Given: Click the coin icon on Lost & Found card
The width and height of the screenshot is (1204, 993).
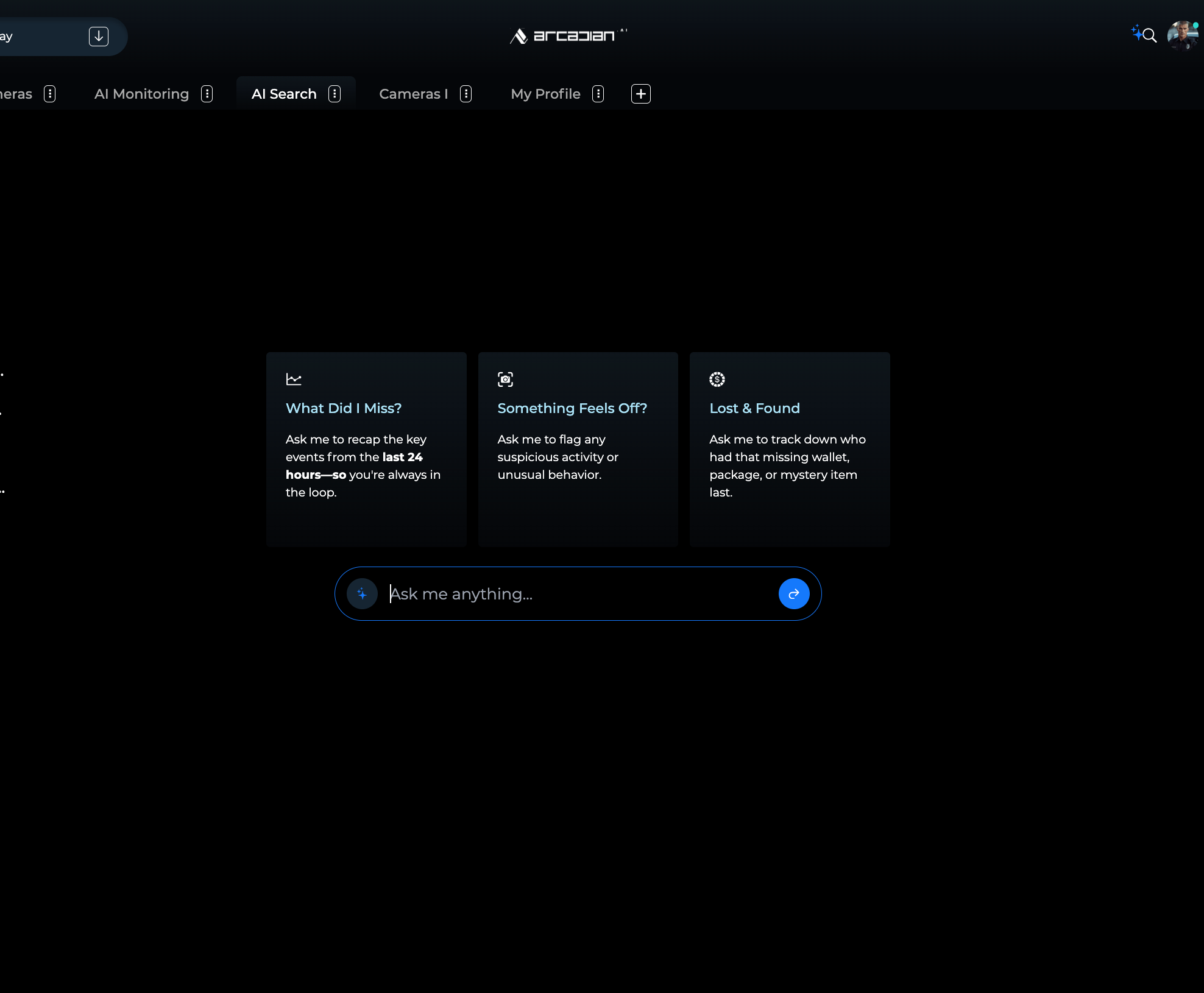Looking at the screenshot, I should (717, 379).
